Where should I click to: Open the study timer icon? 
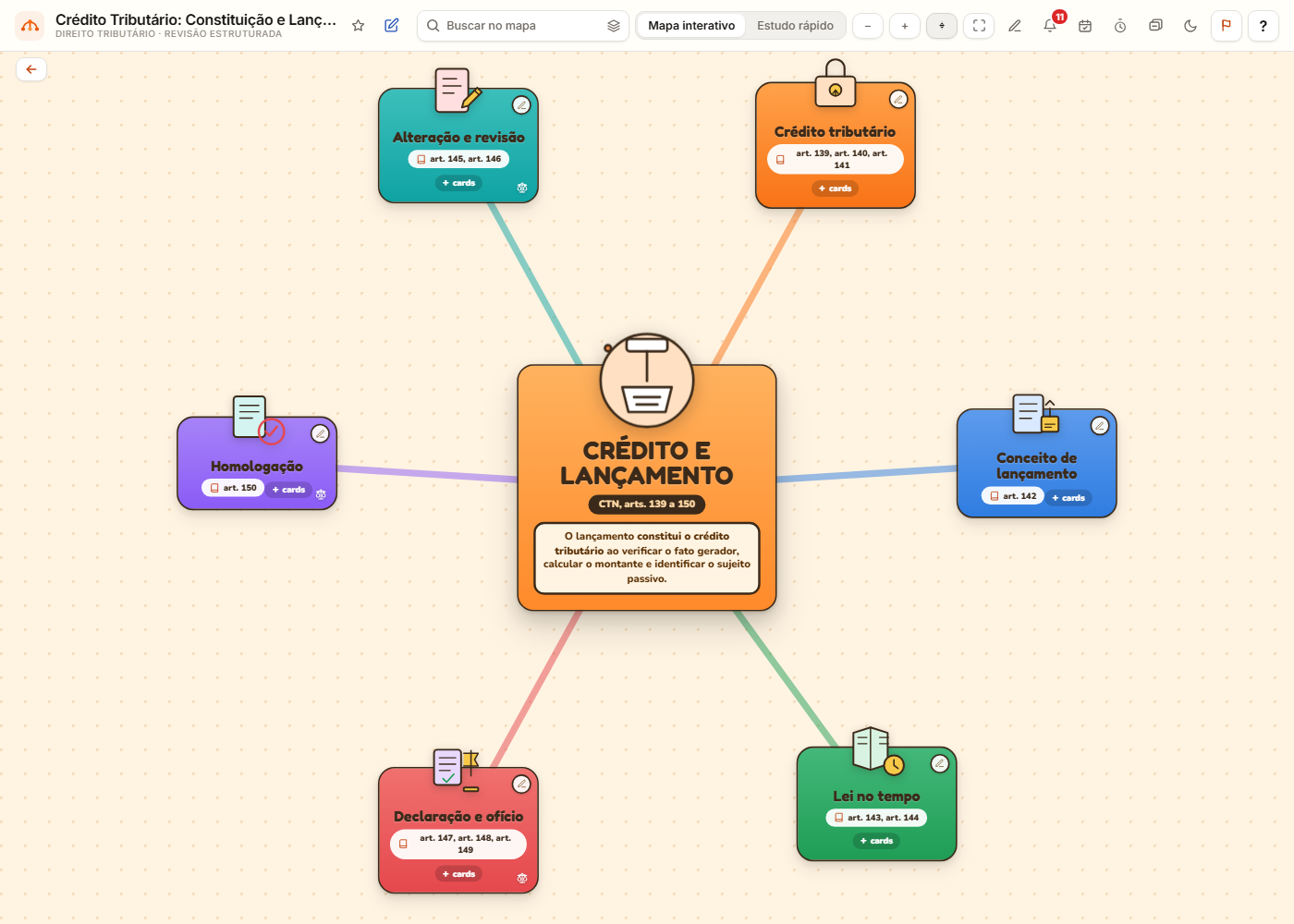click(x=1120, y=26)
